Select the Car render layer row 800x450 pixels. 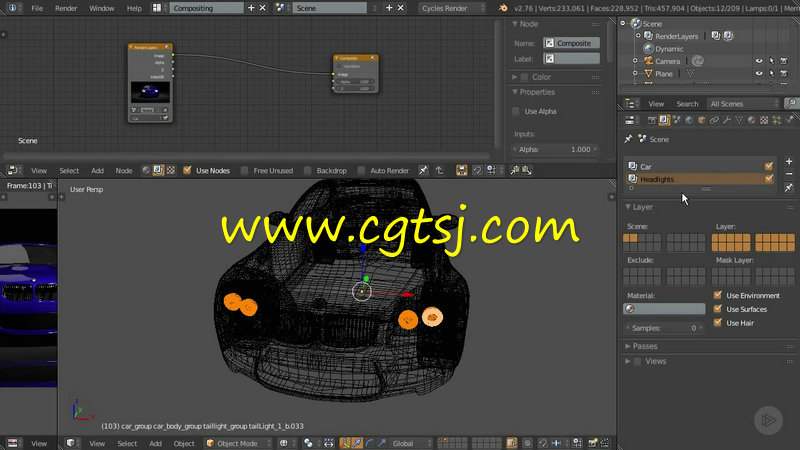point(699,166)
